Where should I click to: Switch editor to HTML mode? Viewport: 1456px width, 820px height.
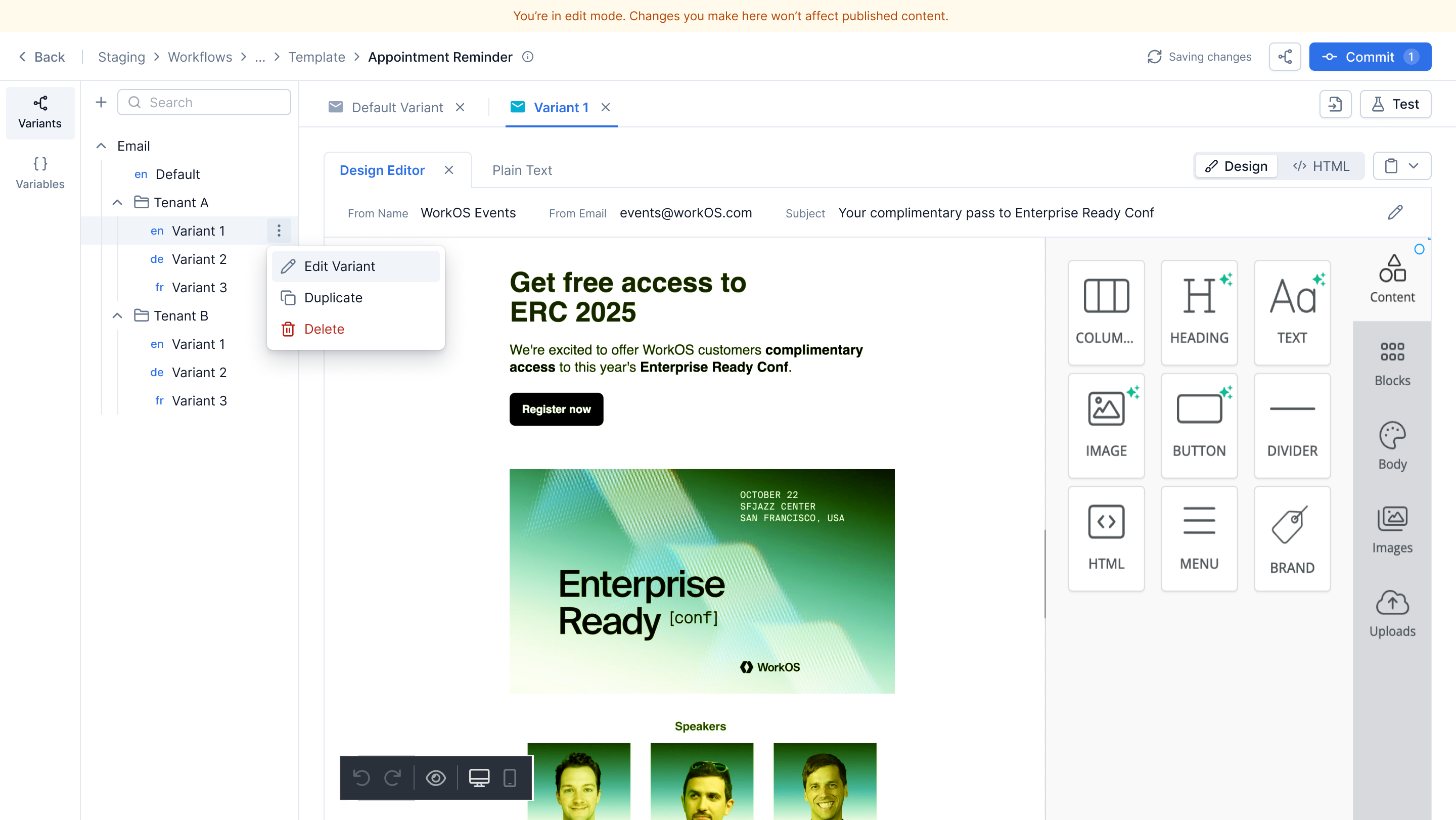point(1321,166)
